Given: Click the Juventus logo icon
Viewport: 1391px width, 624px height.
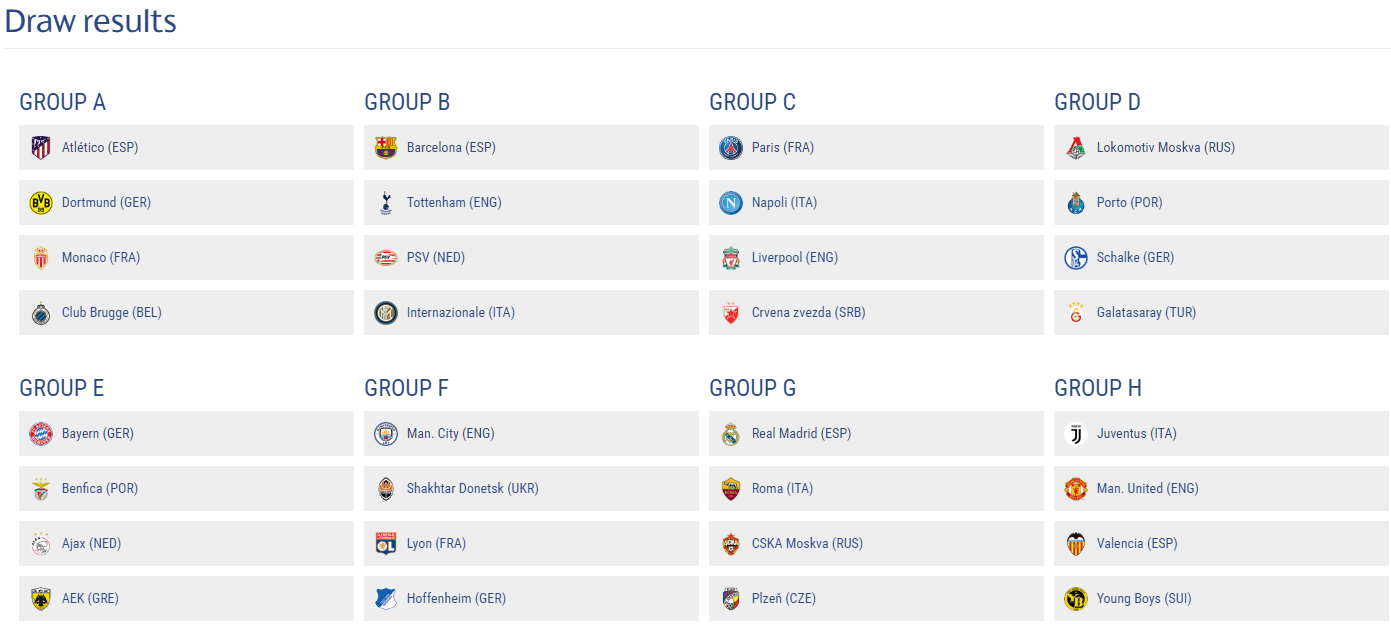Looking at the screenshot, I should 1076,434.
